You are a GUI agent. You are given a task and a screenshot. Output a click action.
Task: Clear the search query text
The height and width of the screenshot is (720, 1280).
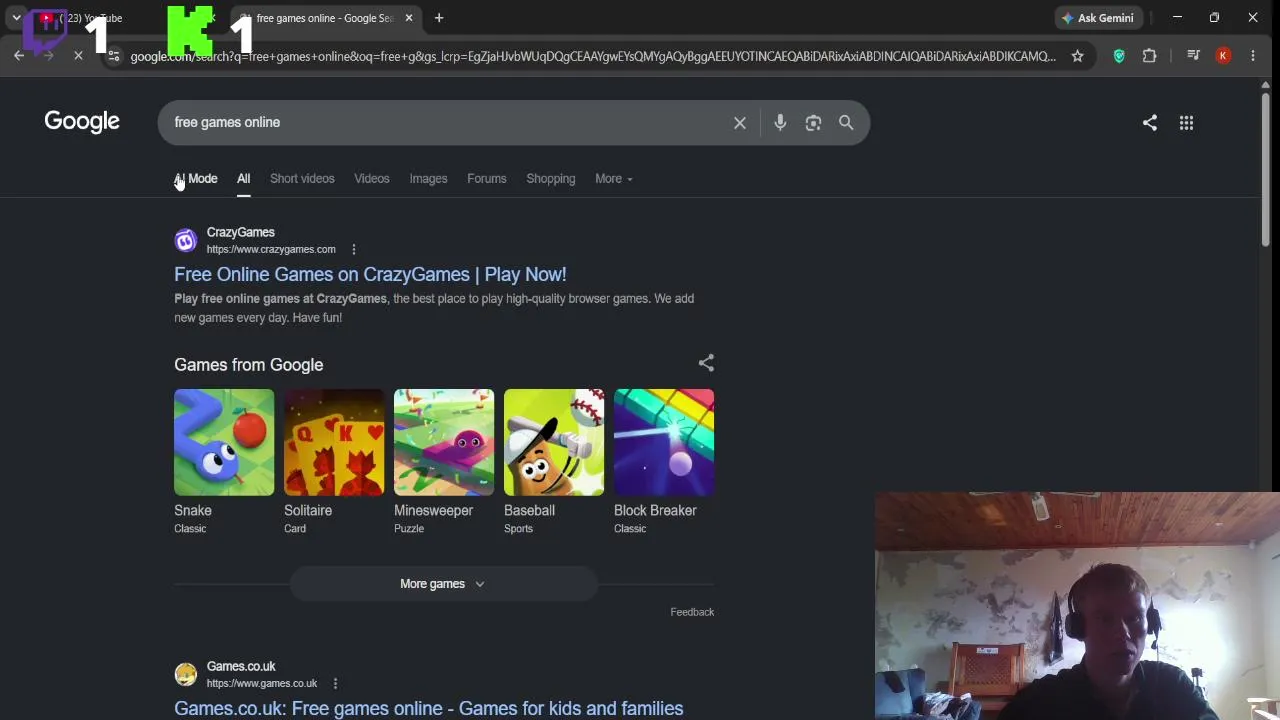[740, 122]
